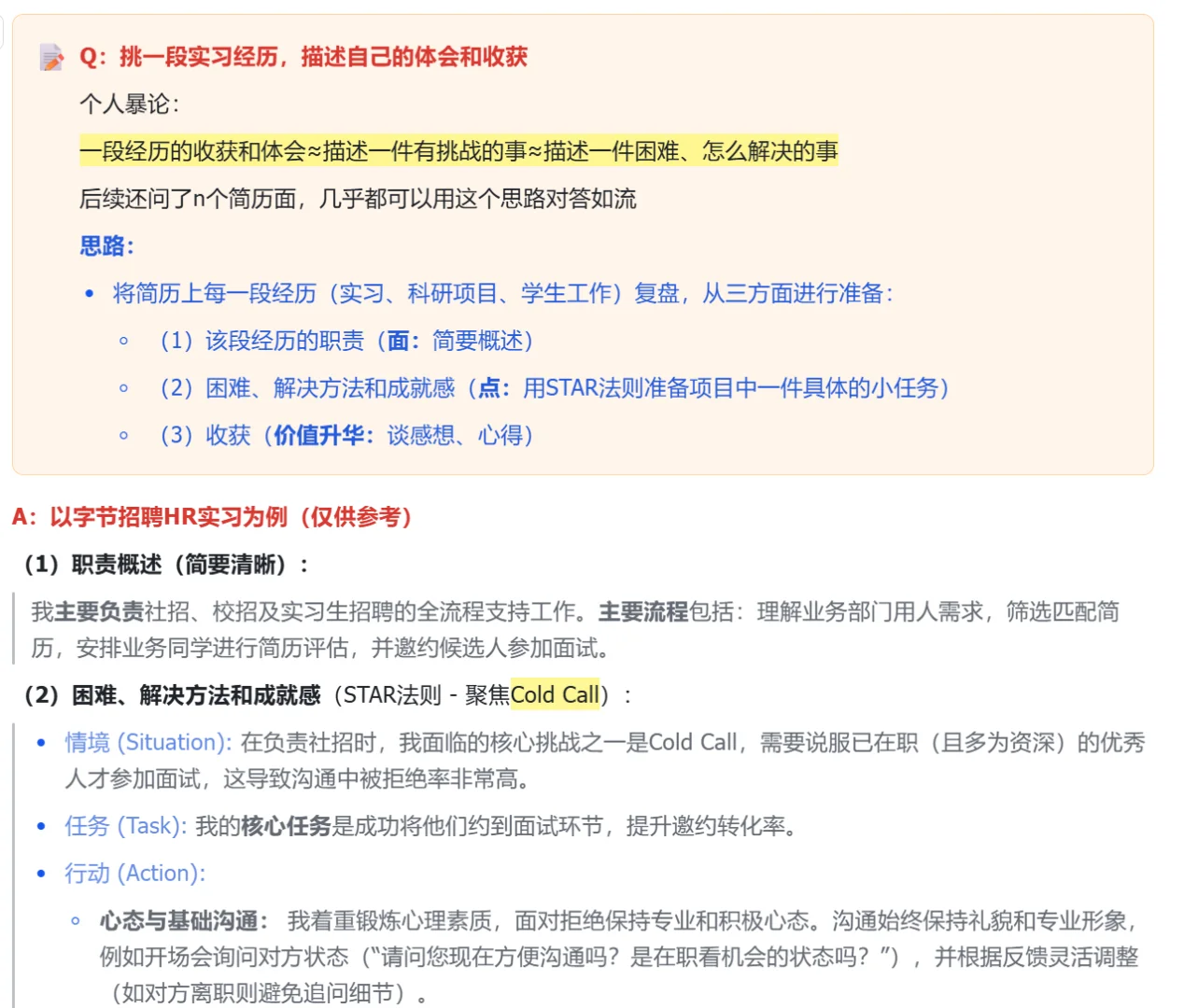Click the red heading 'Q: 挑一段实习经历'
The width and height of the screenshot is (1184, 1008).
tap(303, 57)
